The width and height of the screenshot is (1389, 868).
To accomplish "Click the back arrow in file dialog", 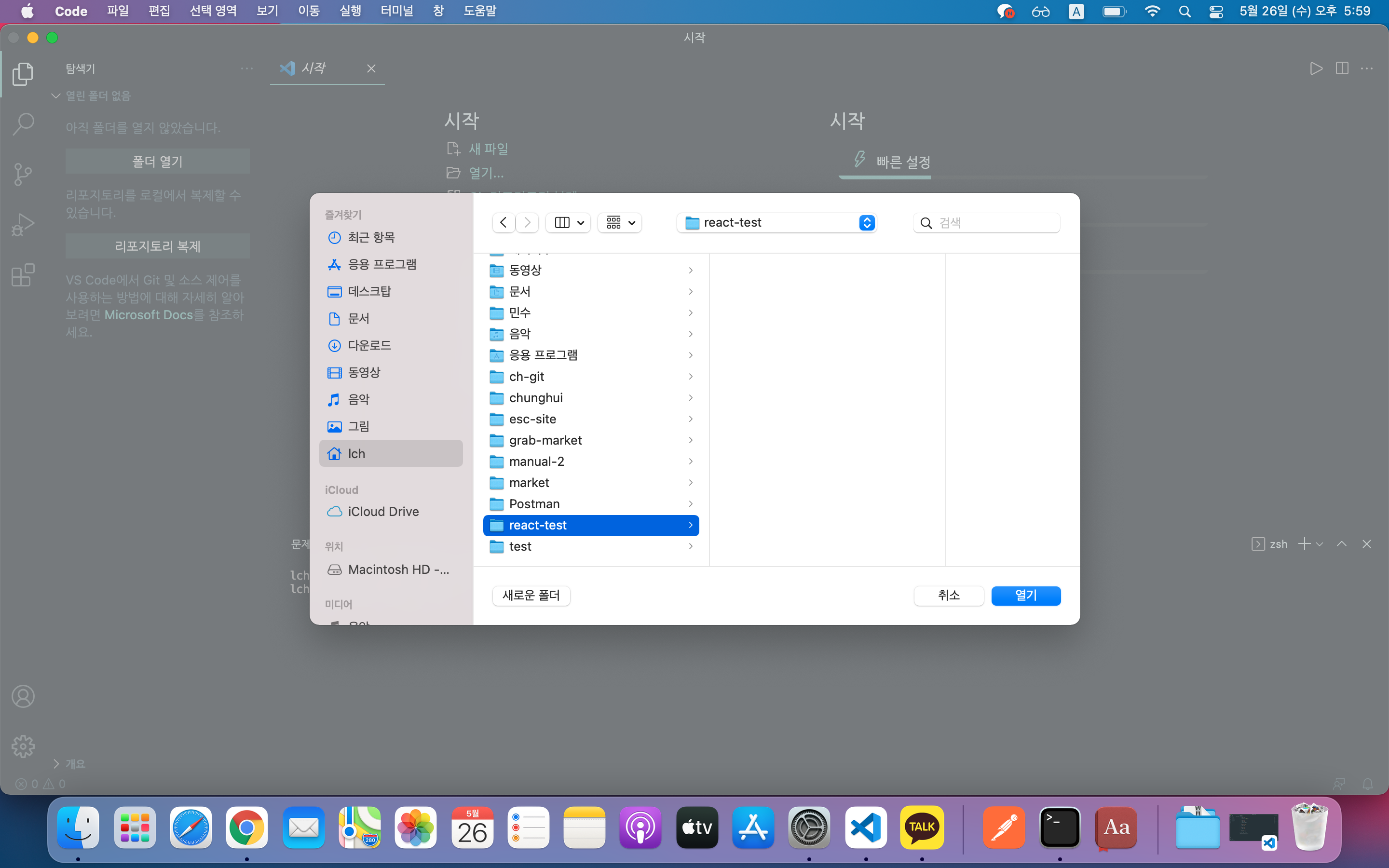I will pos(504,223).
